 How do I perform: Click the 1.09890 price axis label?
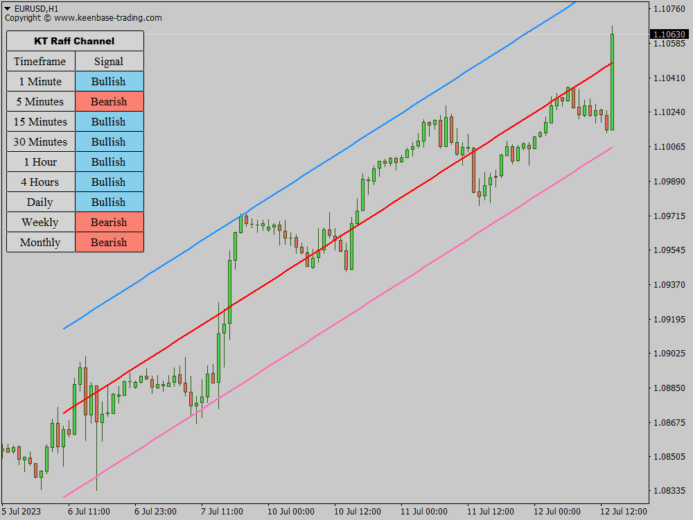click(669, 182)
